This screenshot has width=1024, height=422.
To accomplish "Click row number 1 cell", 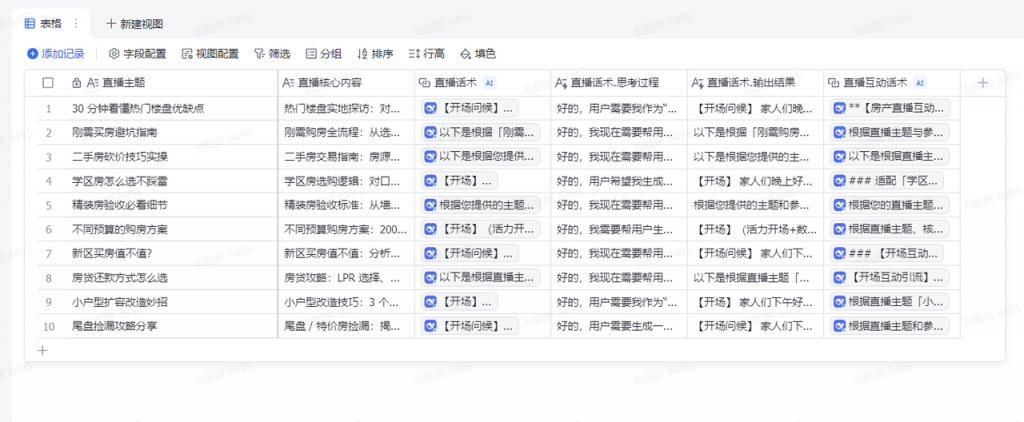I will pos(48,108).
